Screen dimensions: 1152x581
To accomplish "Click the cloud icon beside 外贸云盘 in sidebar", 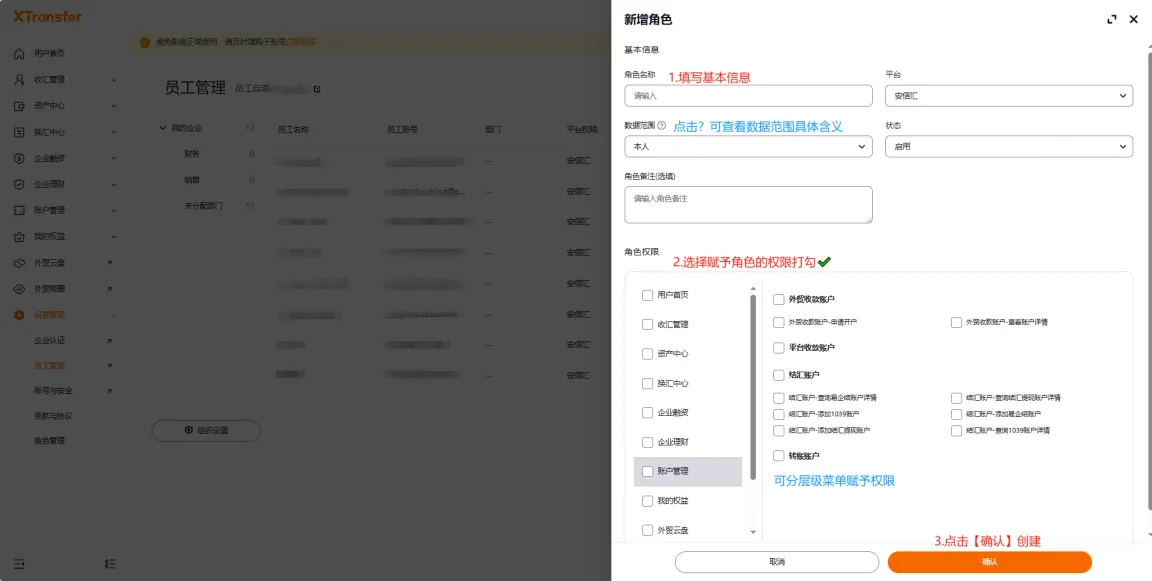I will click(x=19, y=263).
